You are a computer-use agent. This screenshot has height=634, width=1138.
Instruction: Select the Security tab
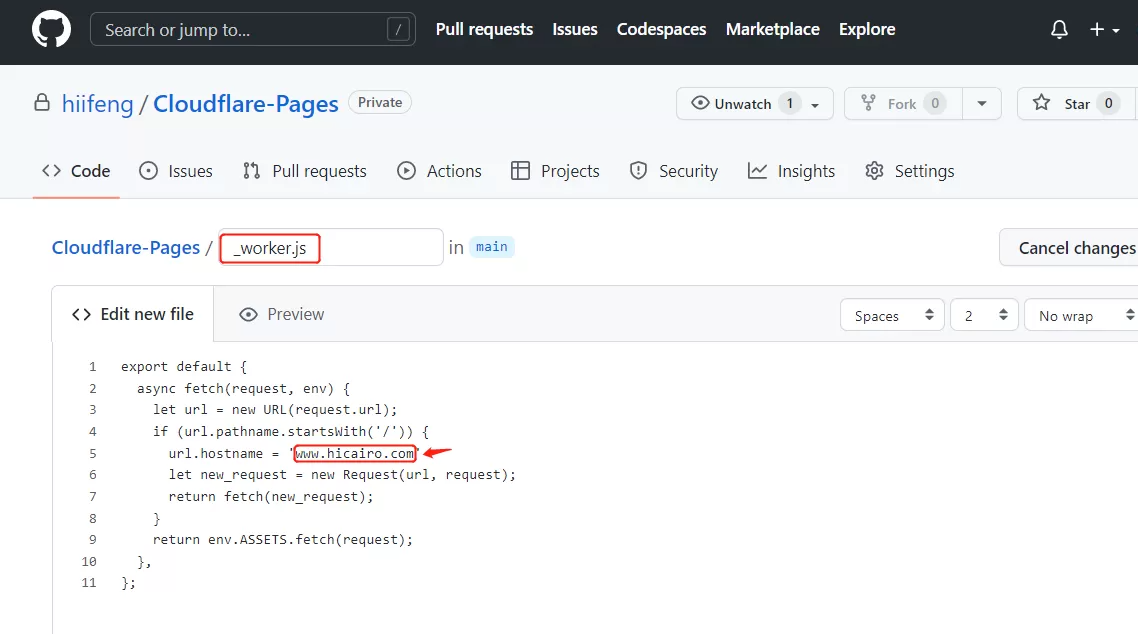point(674,171)
